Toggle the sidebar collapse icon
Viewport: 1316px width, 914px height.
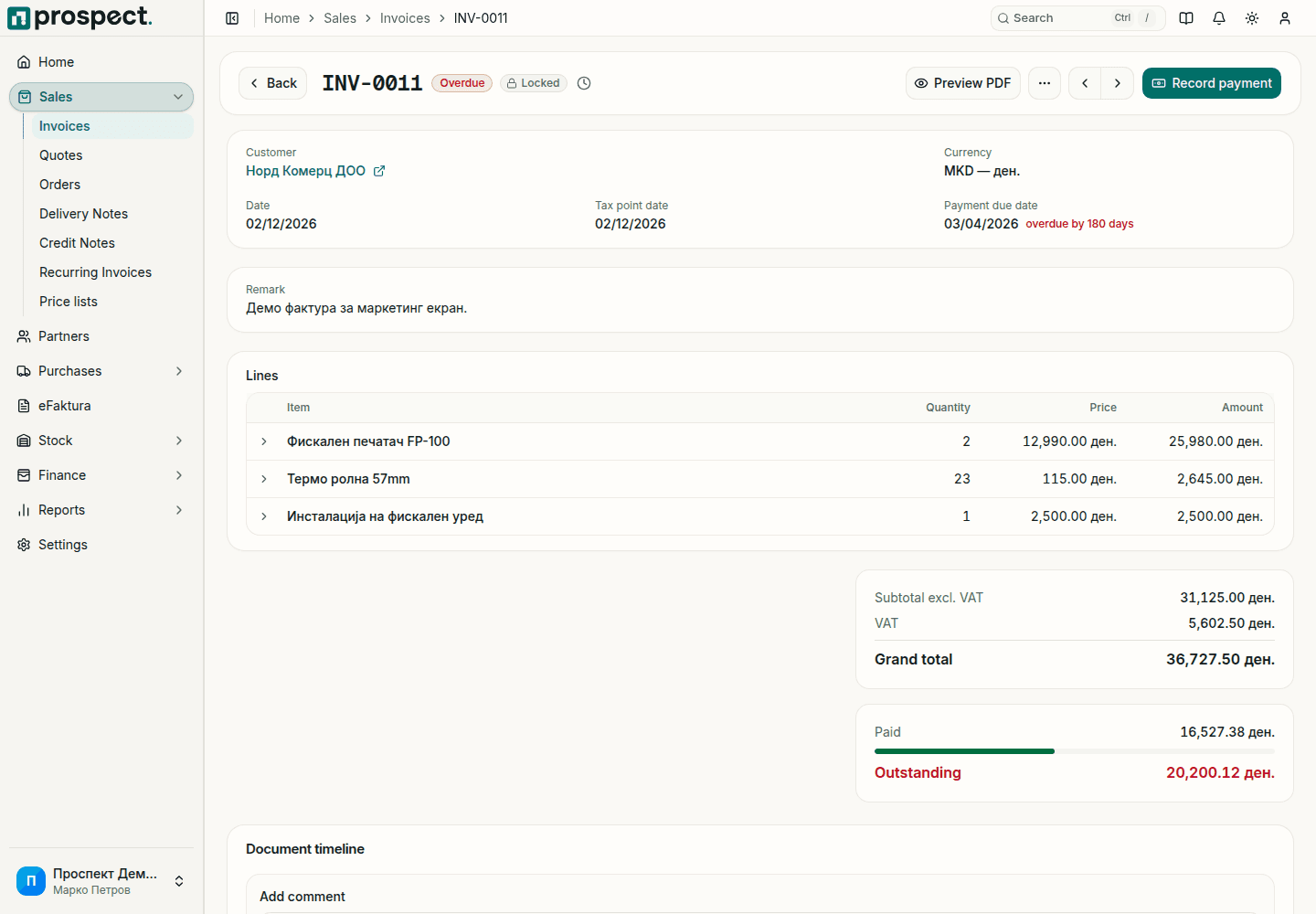232,18
